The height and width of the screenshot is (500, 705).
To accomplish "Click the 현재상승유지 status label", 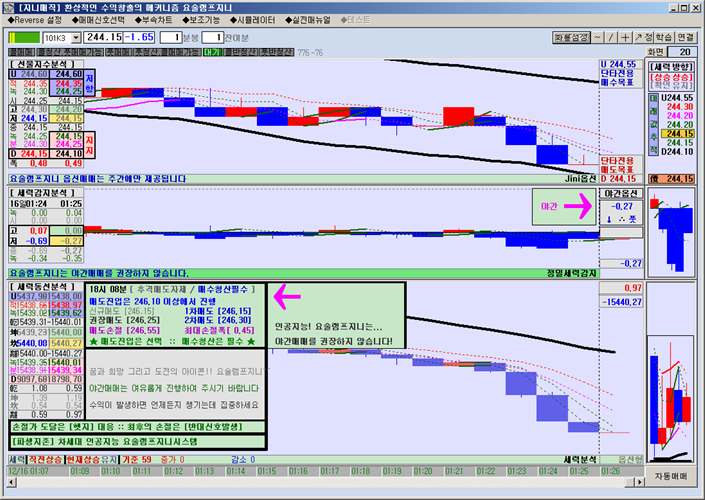I will [x=92, y=460].
